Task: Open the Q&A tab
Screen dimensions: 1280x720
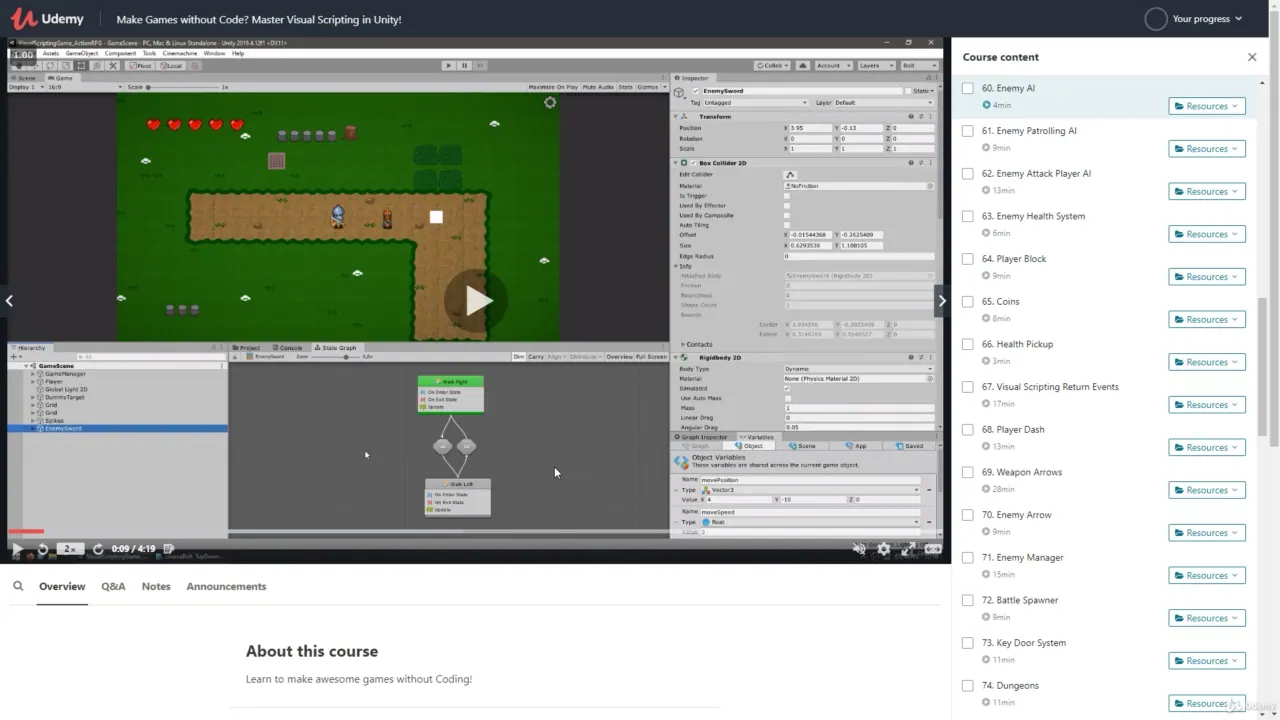Action: 113,586
